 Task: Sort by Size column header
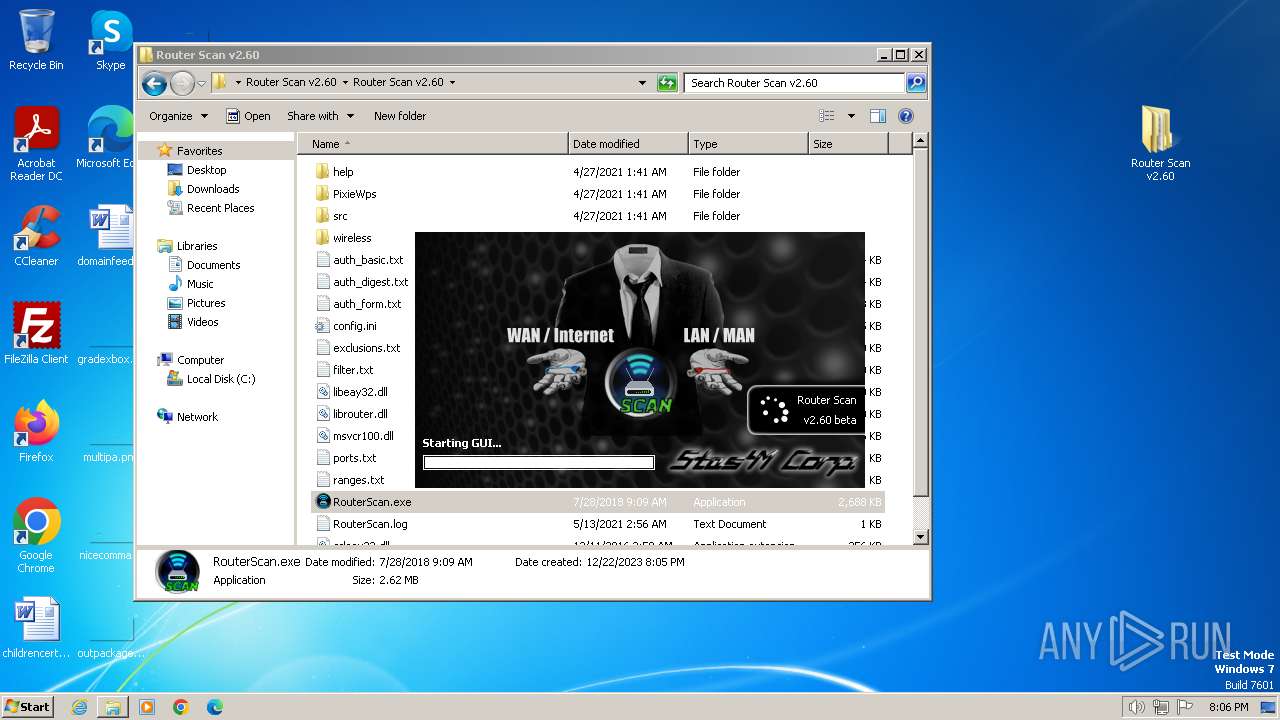coord(848,144)
